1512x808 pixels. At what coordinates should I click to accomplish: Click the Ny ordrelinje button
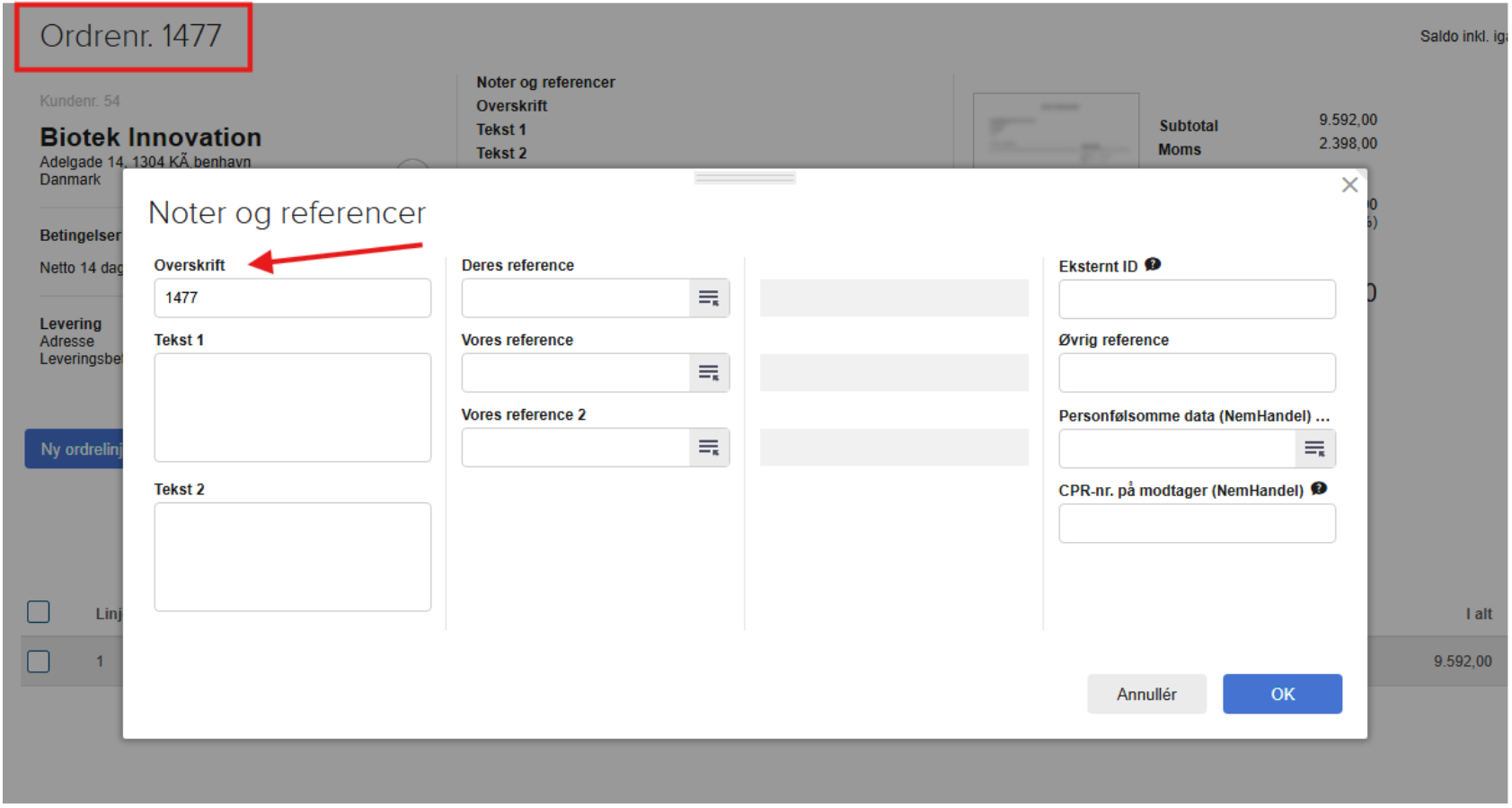pyautogui.click(x=75, y=448)
